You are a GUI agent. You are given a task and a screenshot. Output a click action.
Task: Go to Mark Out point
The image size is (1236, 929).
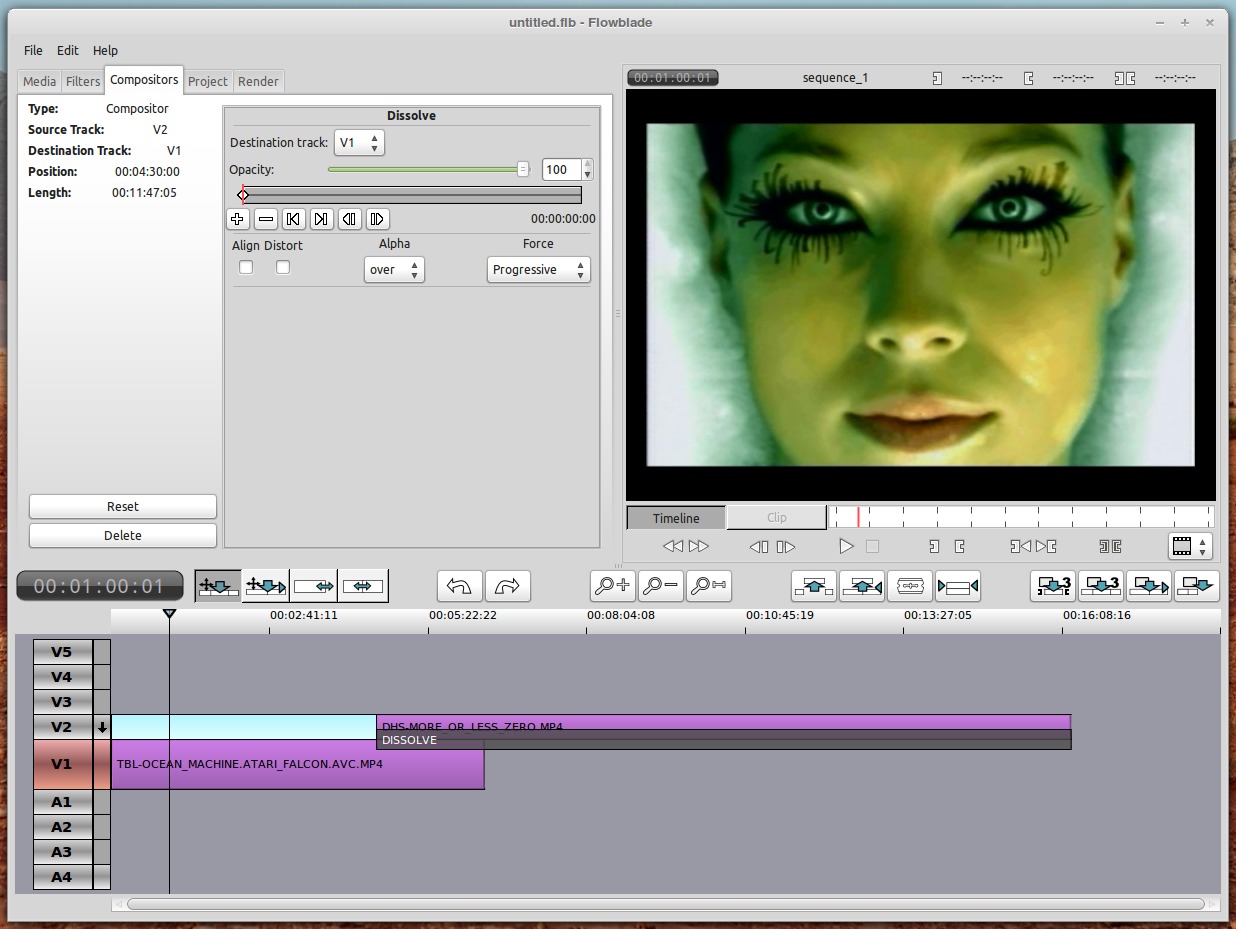point(1046,546)
